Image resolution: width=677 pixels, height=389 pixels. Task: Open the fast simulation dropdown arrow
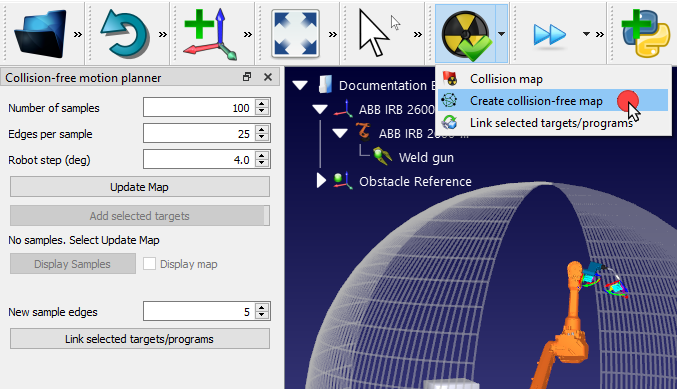click(586, 34)
